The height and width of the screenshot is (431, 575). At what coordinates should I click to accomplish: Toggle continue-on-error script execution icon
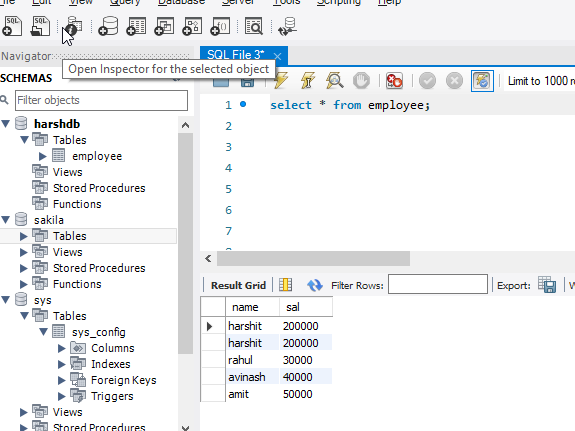(x=395, y=80)
